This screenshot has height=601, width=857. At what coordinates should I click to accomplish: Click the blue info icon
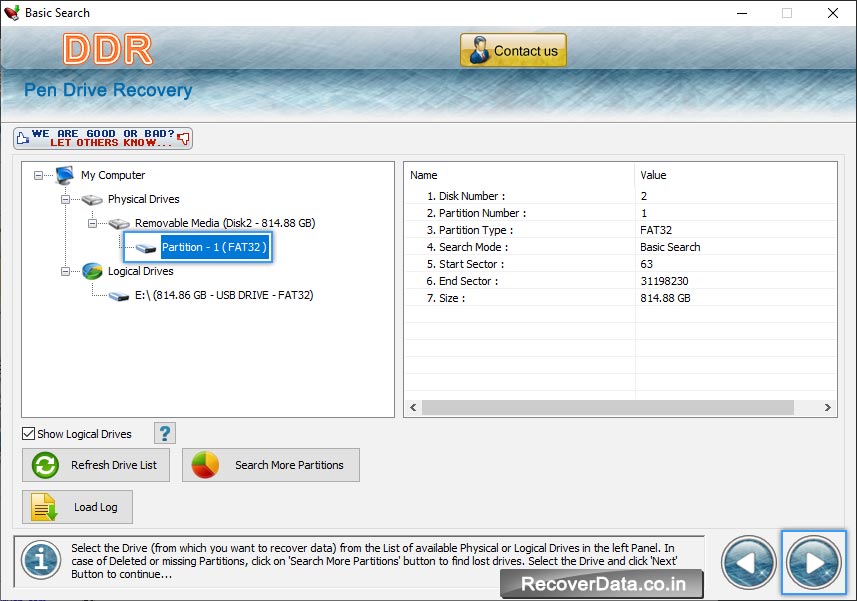point(41,560)
